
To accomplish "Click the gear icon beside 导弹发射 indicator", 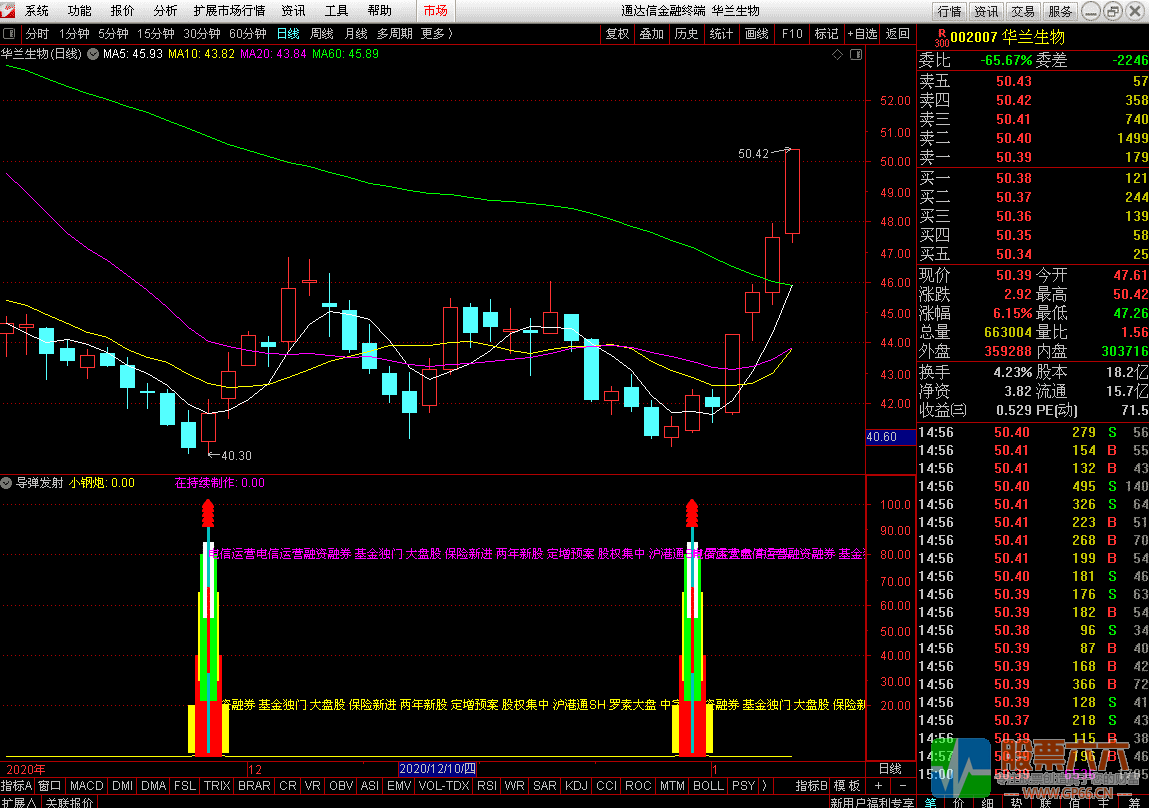I will point(7,482).
